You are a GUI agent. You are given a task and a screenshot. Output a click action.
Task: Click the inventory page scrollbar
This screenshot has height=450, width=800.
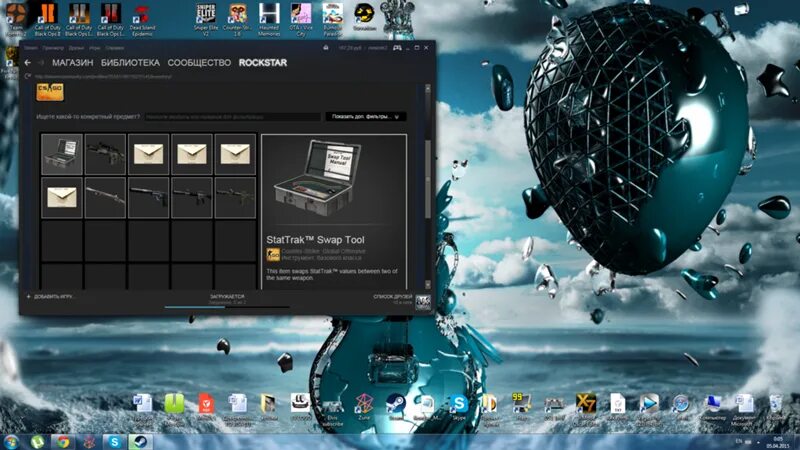[x=428, y=179]
